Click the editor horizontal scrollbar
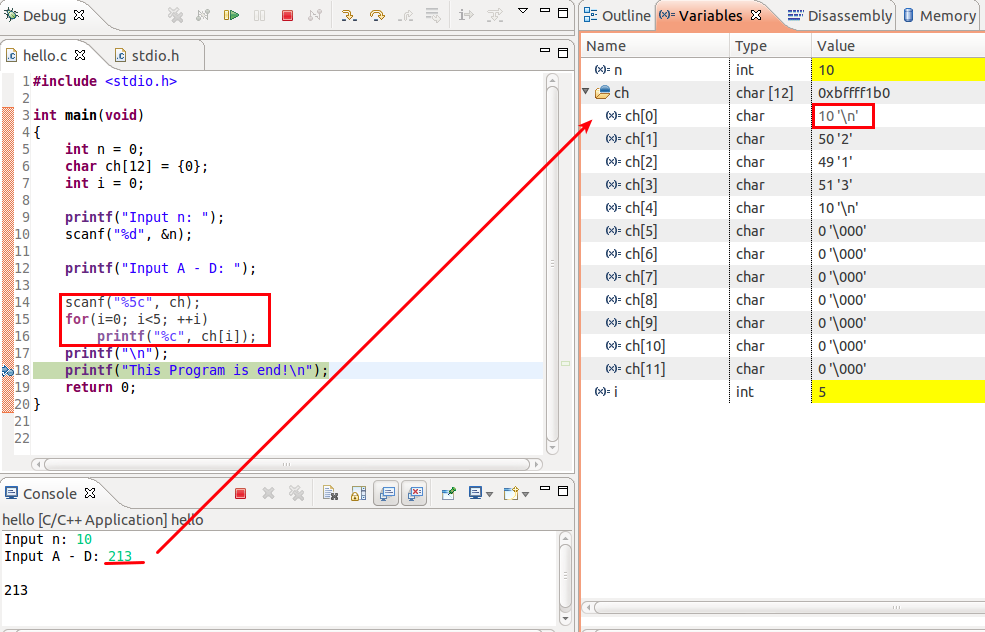Screen dimensions: 985x632 point(286,464)
